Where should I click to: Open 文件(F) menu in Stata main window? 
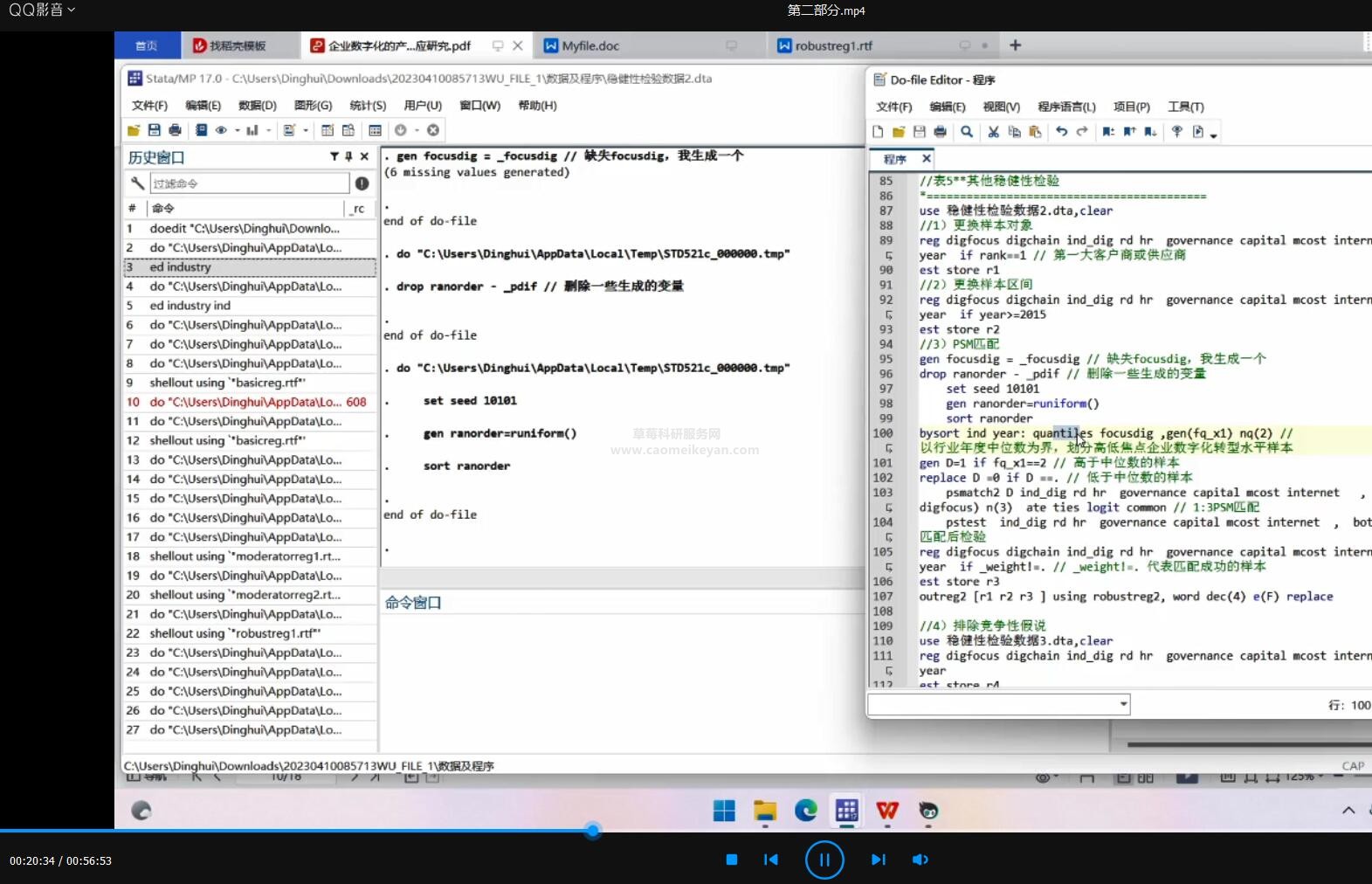(149, 105)
